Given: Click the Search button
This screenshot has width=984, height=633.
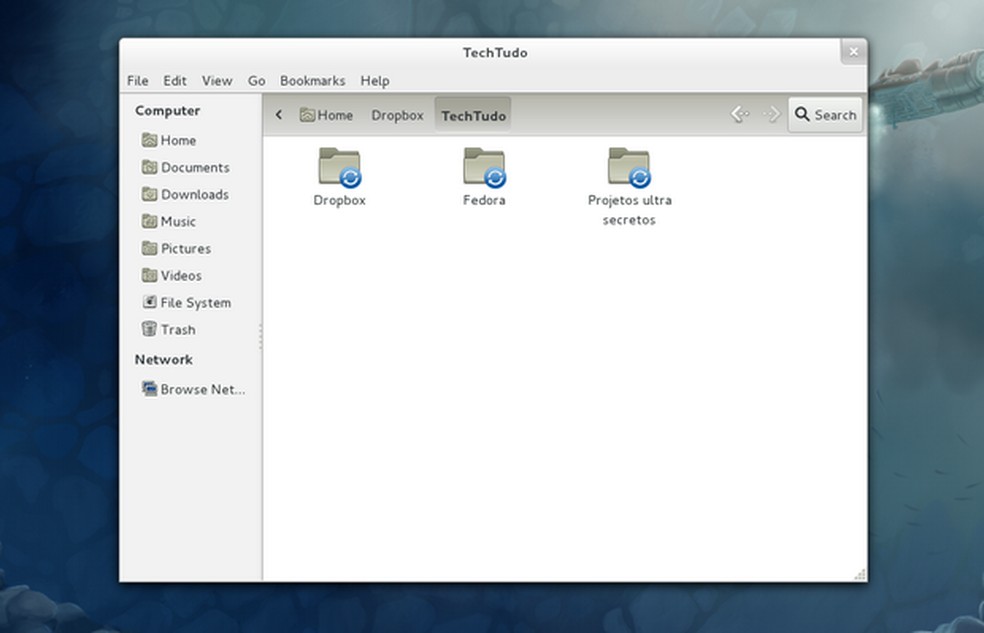Looking at the screenshot, I should point(825,115).
